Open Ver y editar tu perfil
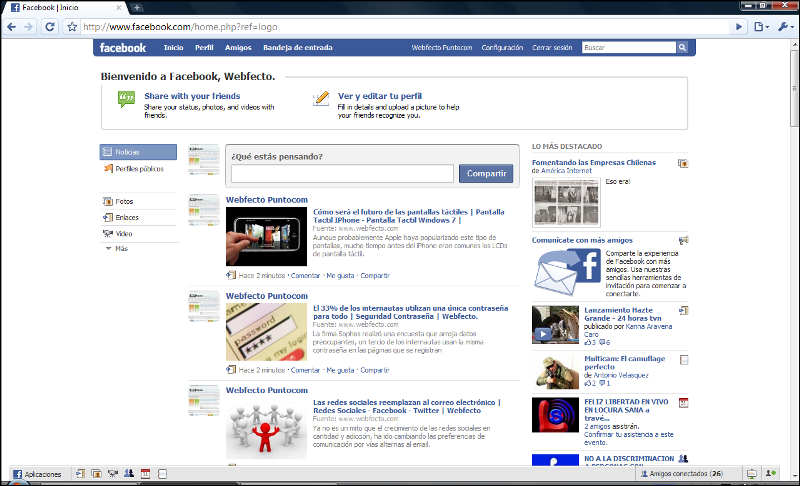800x486 pixels. [x=380, y=96]
